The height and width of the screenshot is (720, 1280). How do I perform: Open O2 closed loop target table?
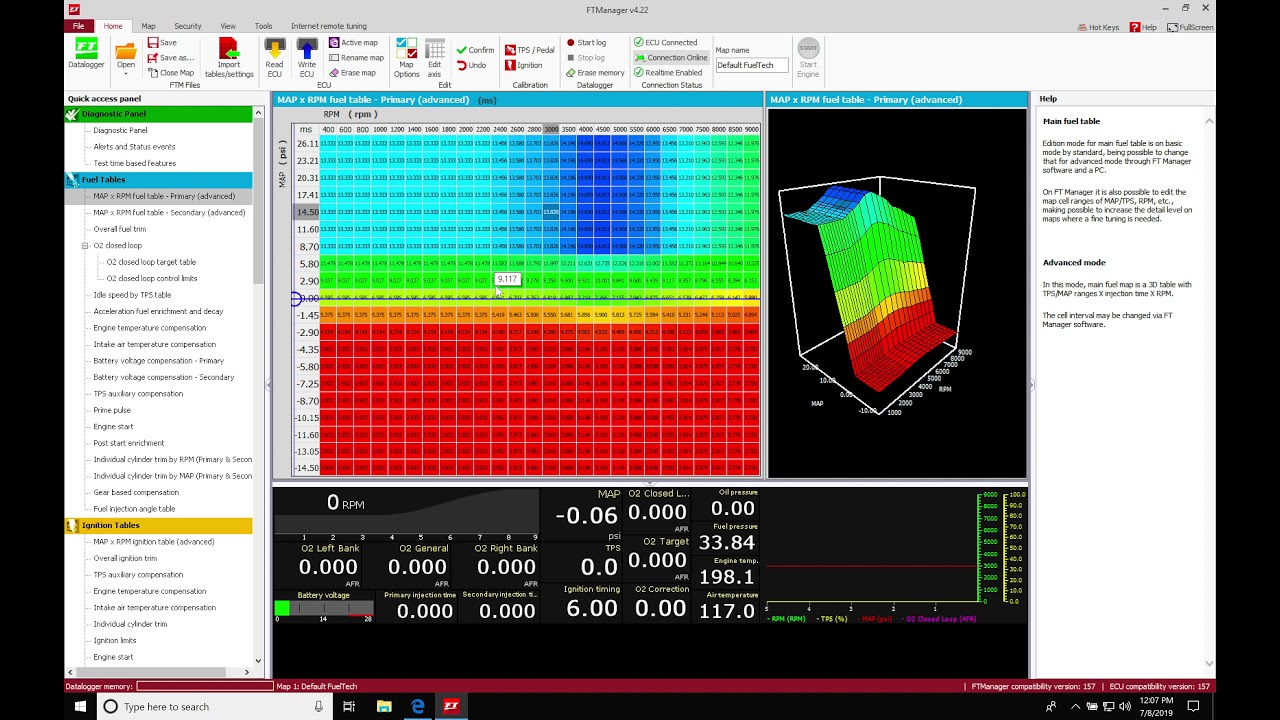point(151,262)
